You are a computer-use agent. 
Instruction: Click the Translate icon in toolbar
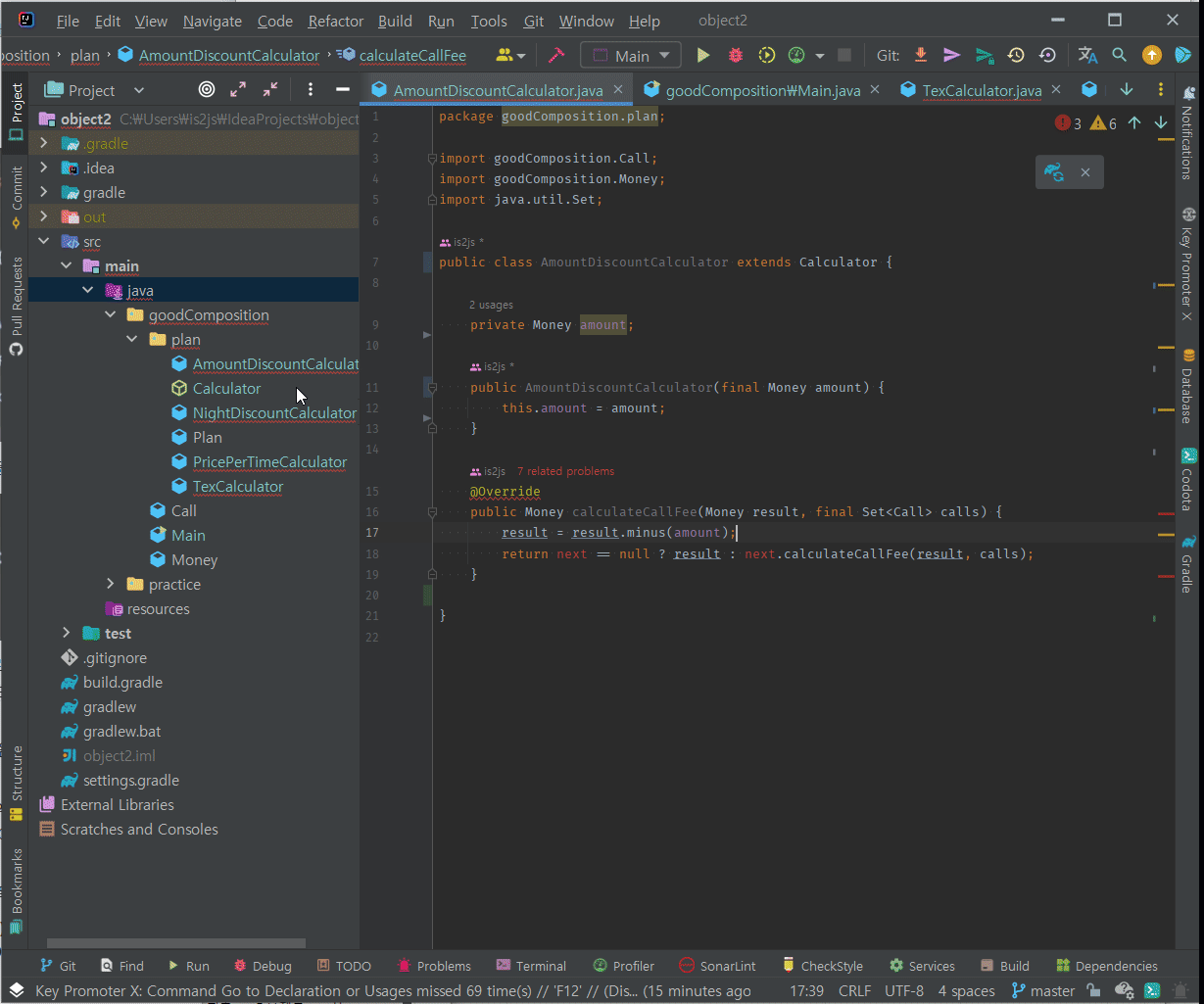click(1087, 56)
